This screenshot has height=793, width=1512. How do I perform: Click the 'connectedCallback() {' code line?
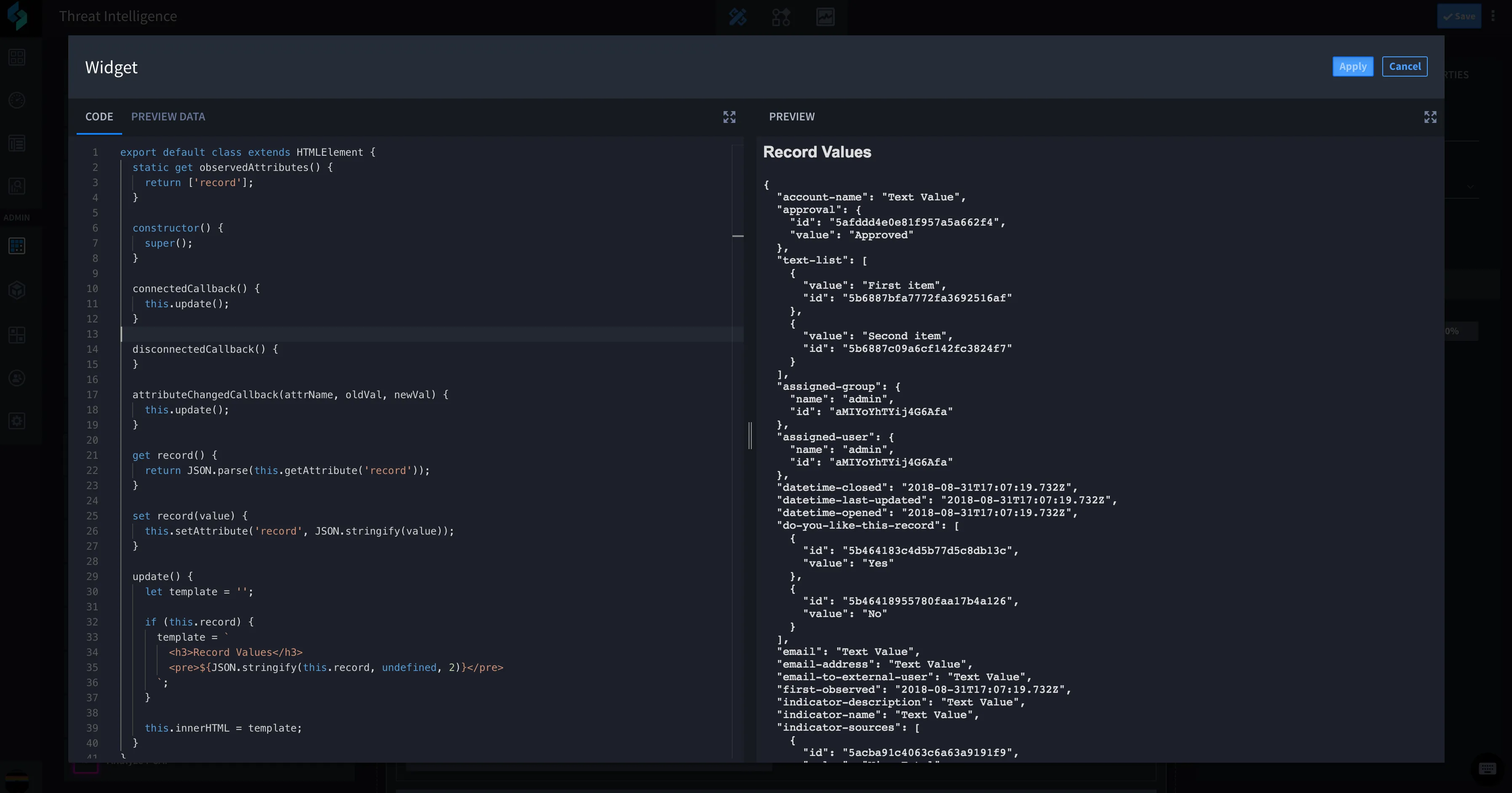tap(196, 289)
